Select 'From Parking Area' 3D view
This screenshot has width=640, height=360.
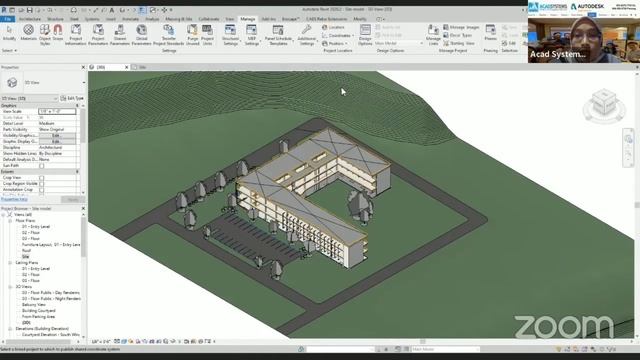point(38,317)
